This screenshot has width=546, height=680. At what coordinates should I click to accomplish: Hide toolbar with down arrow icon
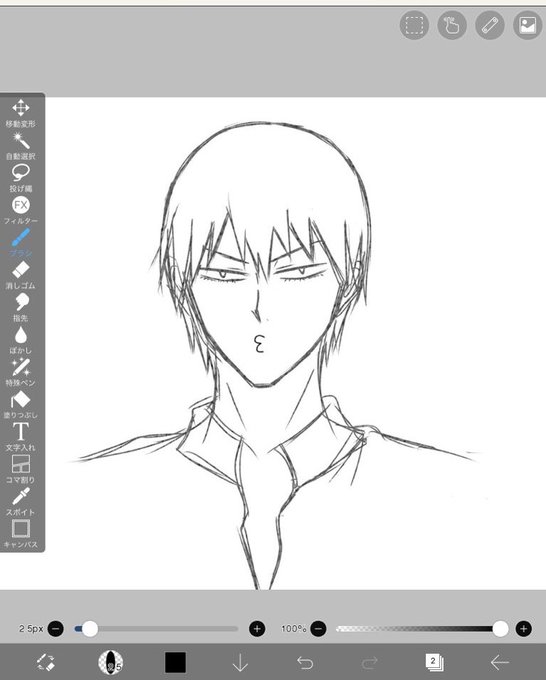(240, 663)
